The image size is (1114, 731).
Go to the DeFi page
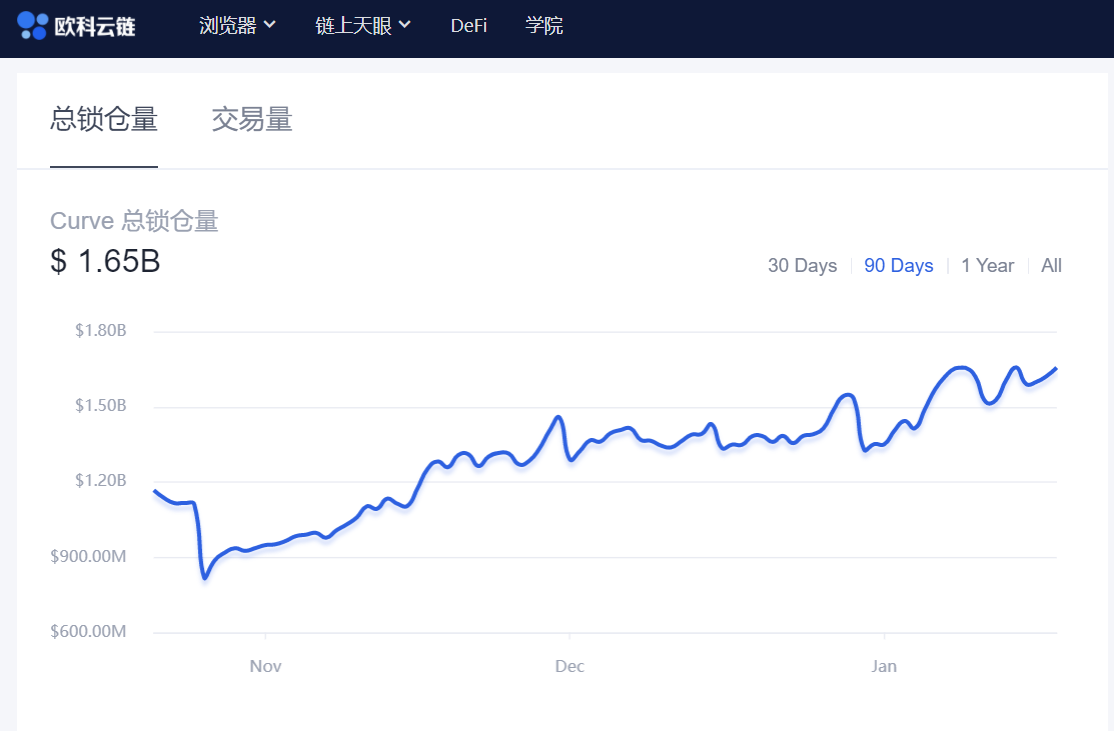point(469,26)
